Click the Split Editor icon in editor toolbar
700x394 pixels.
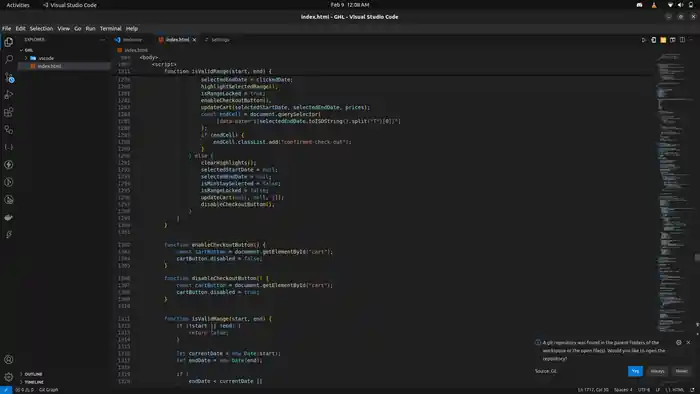click(x=682, y=40)
